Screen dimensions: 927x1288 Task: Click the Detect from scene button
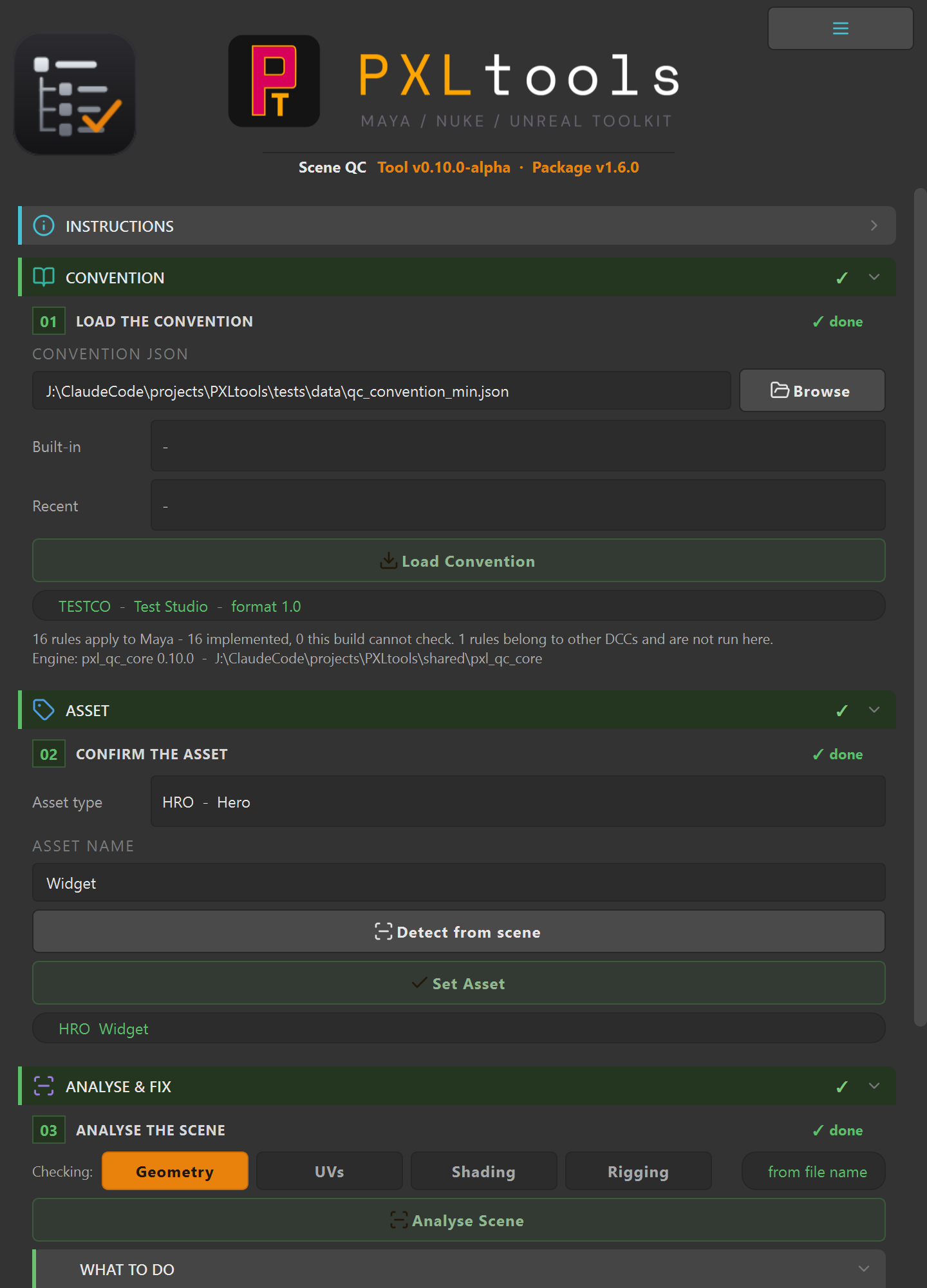(x=459, y=932)
